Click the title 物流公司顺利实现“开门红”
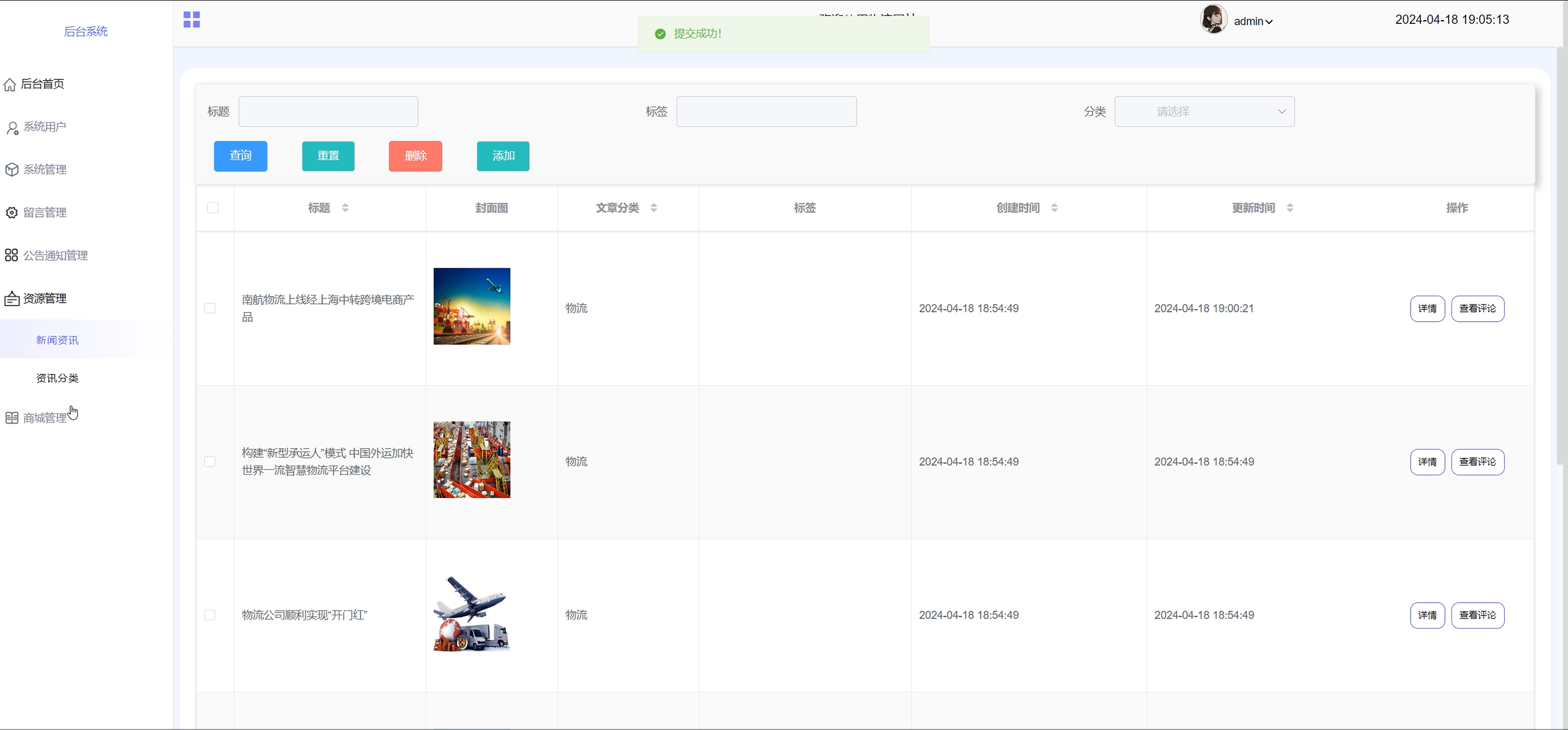Screen dimensions: 1568x730 tap(304, 615)
